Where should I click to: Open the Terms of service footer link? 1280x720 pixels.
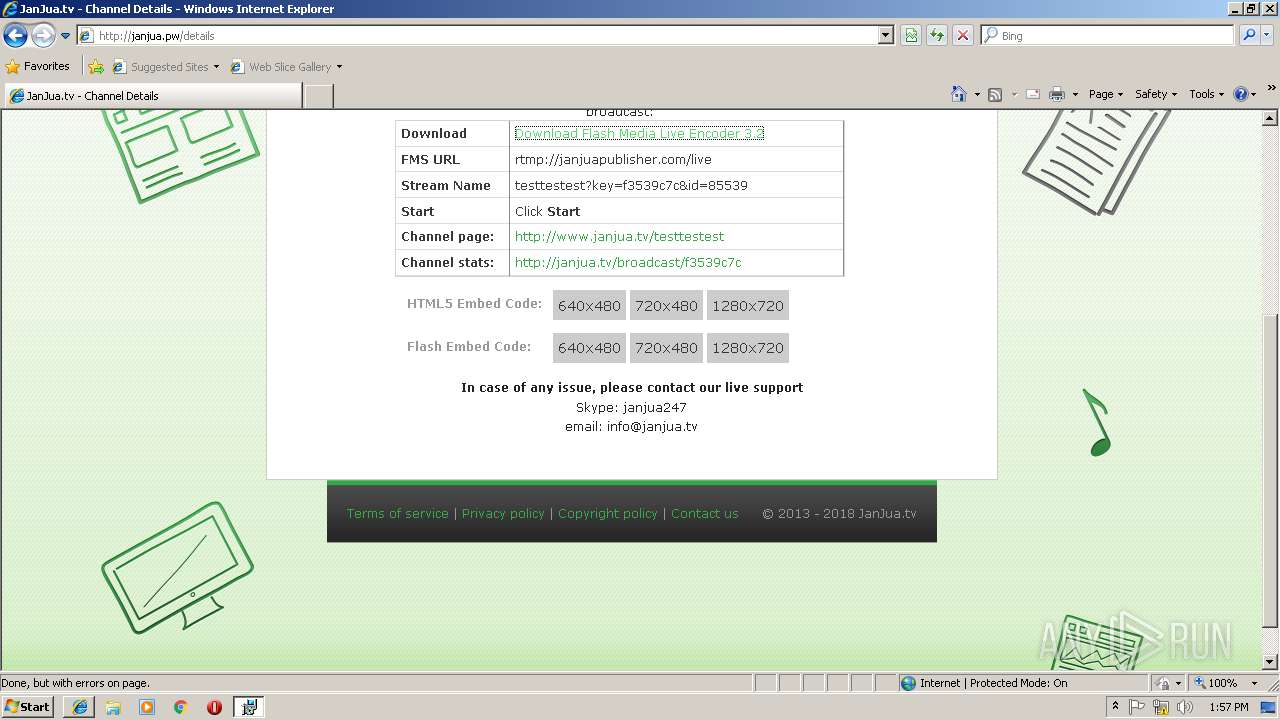397,513
